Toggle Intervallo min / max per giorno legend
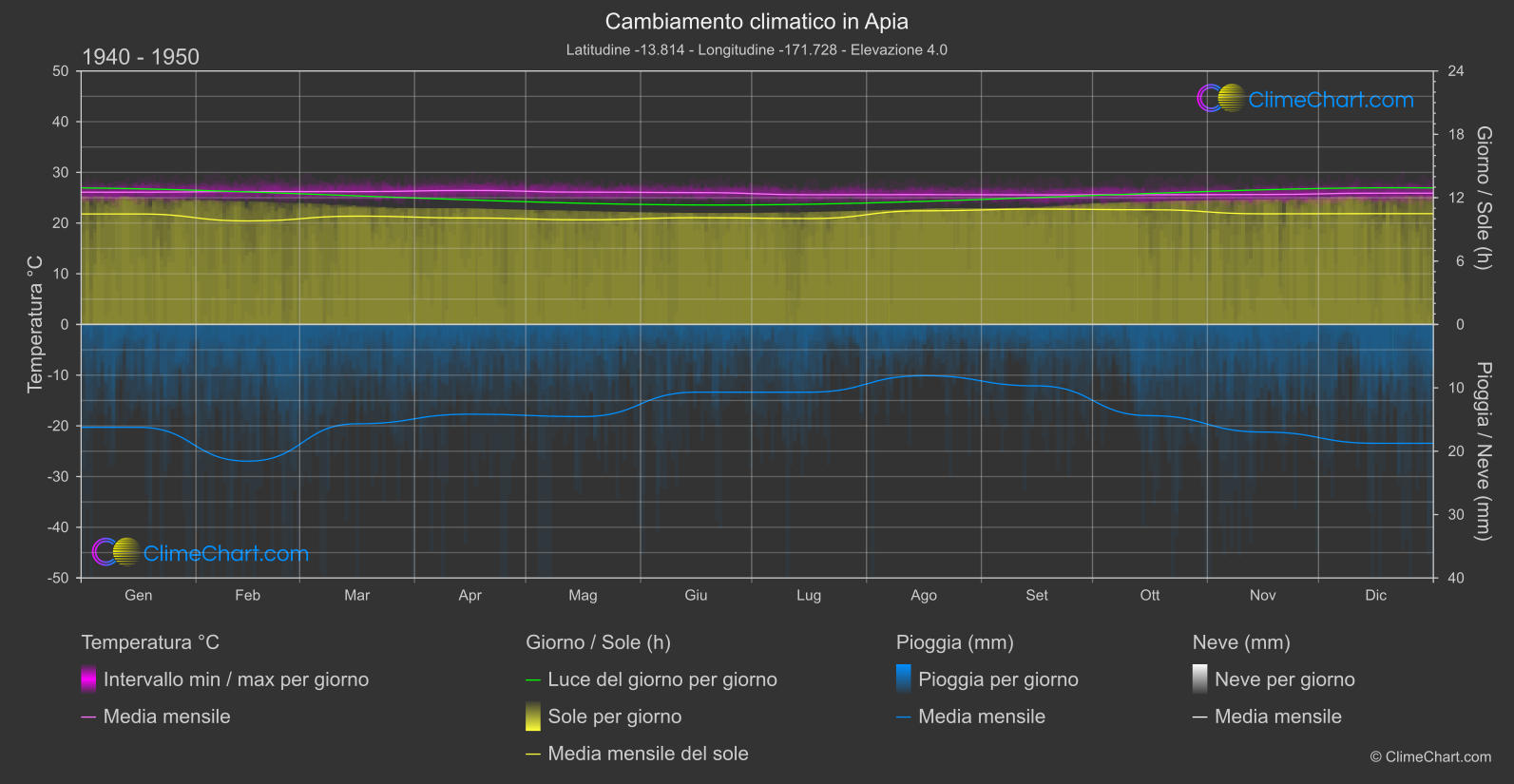This screenshot has width=1514, height=784. pos(236,679)
